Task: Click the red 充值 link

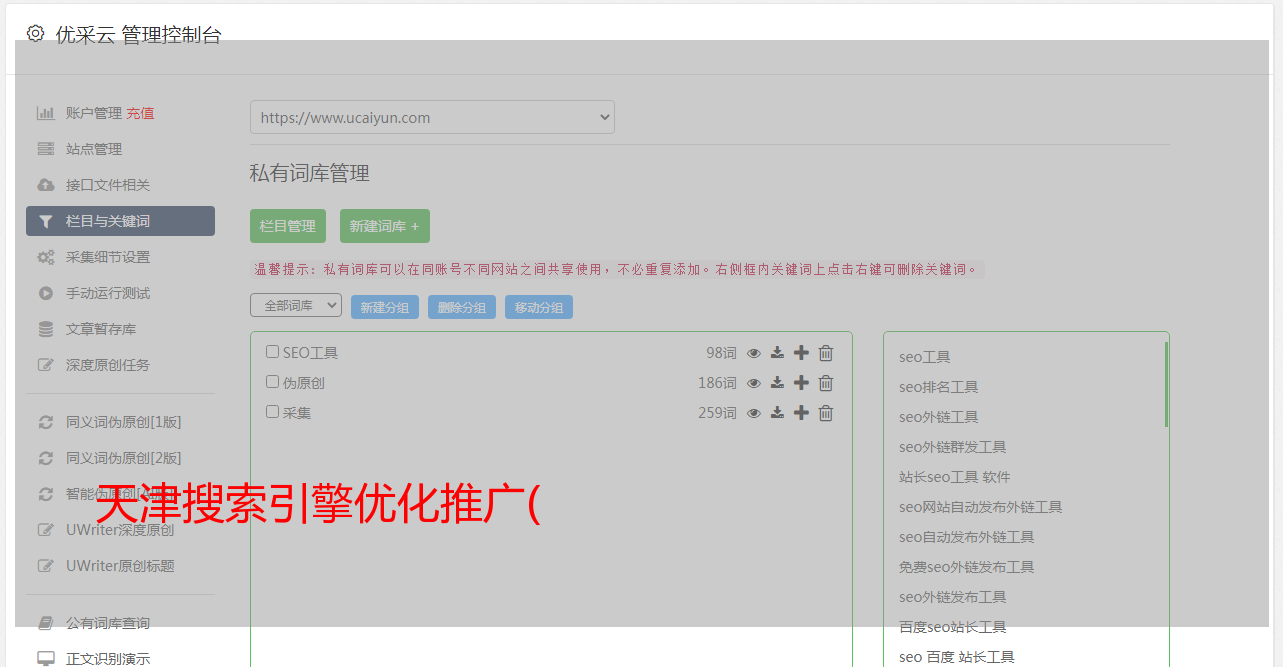Action: pyautogui.click(x=140, y=113)
